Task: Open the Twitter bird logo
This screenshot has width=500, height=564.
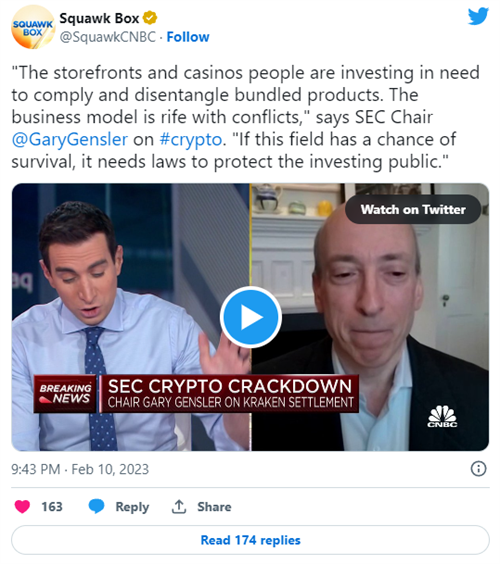Action: click(x=478, y=17)
